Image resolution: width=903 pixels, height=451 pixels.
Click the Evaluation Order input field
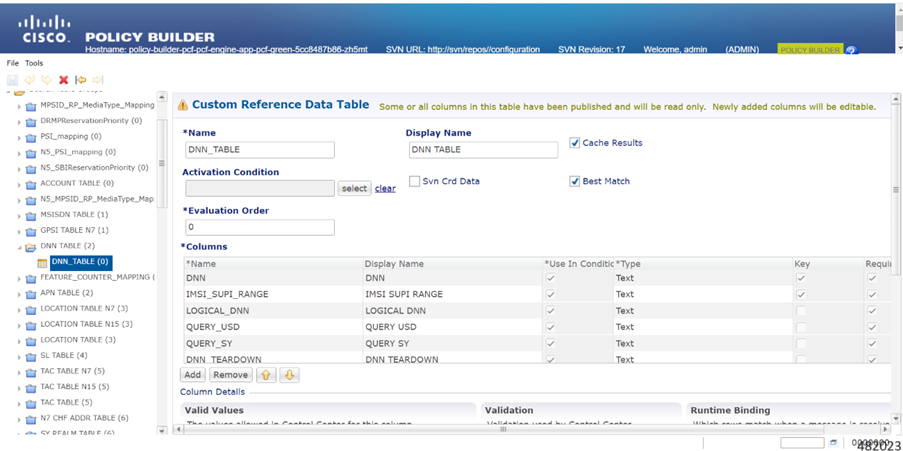(260, 228)
